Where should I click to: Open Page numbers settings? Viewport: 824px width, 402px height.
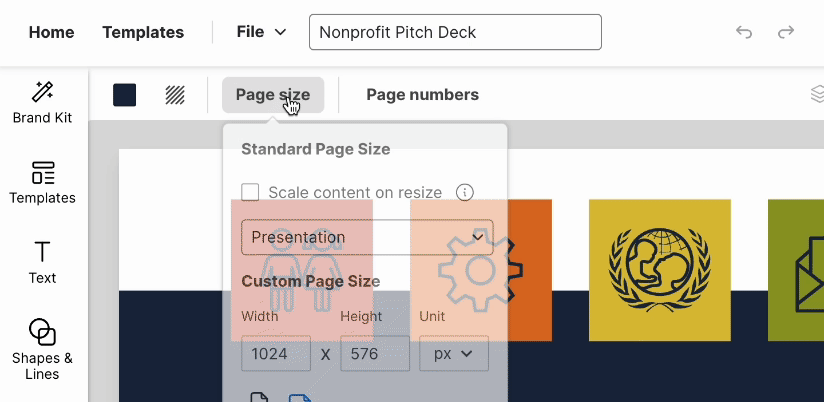(422, 95)
